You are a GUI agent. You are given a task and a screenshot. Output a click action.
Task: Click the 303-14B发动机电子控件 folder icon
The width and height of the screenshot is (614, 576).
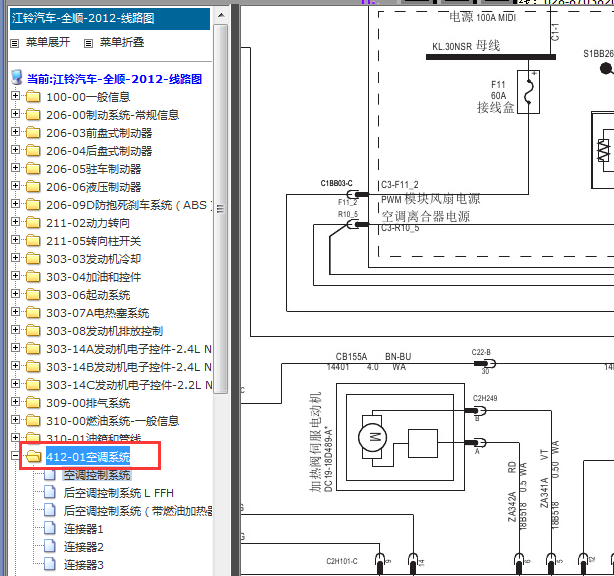pos(33,367)
